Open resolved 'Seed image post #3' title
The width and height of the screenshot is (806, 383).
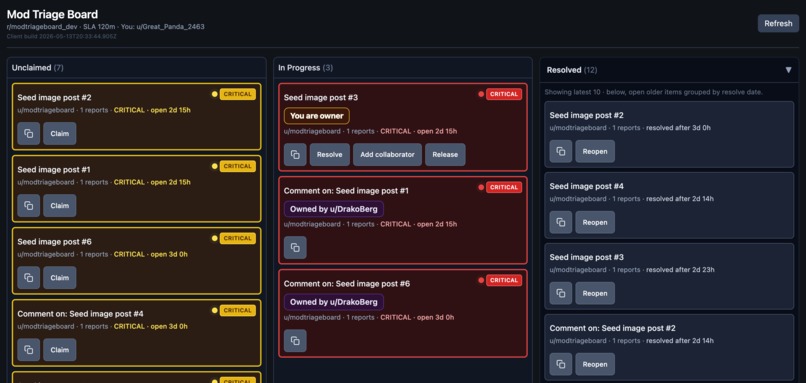pos(587,258)
